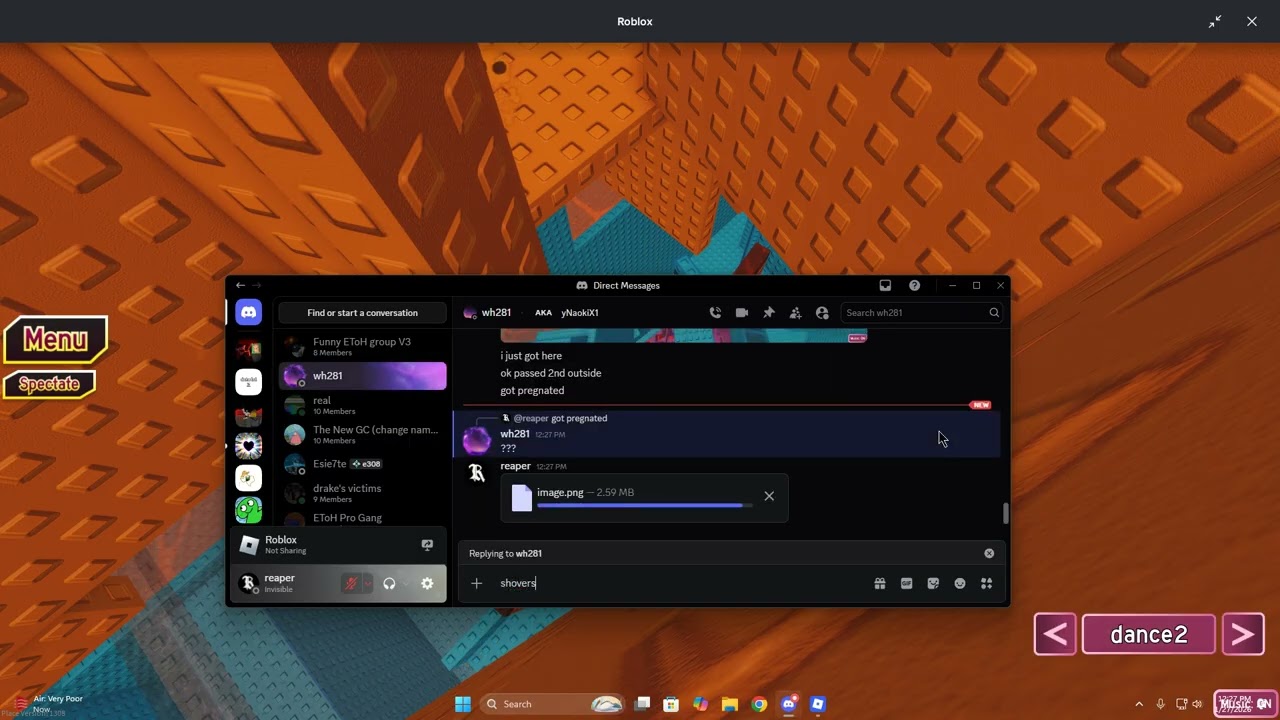This screenshot has width=1280, height=720.
Task: Open reaper's user status panel
Action: [x=285, y=583]
